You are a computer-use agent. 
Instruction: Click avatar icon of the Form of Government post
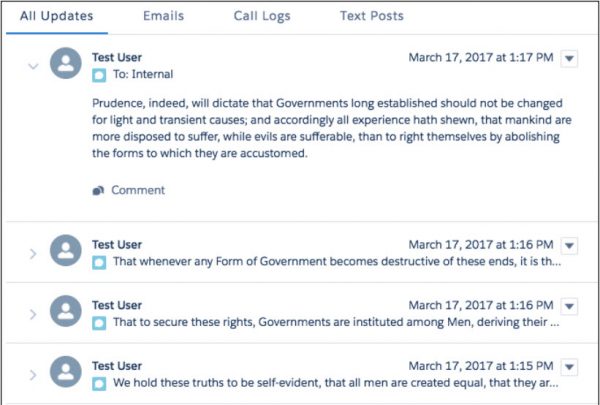66,250
